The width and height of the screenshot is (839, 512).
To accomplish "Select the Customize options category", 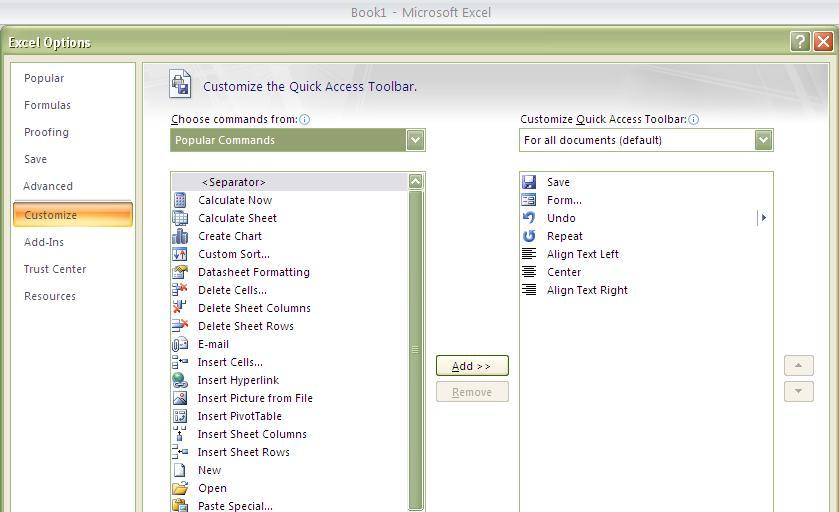I will pos(73,215).
